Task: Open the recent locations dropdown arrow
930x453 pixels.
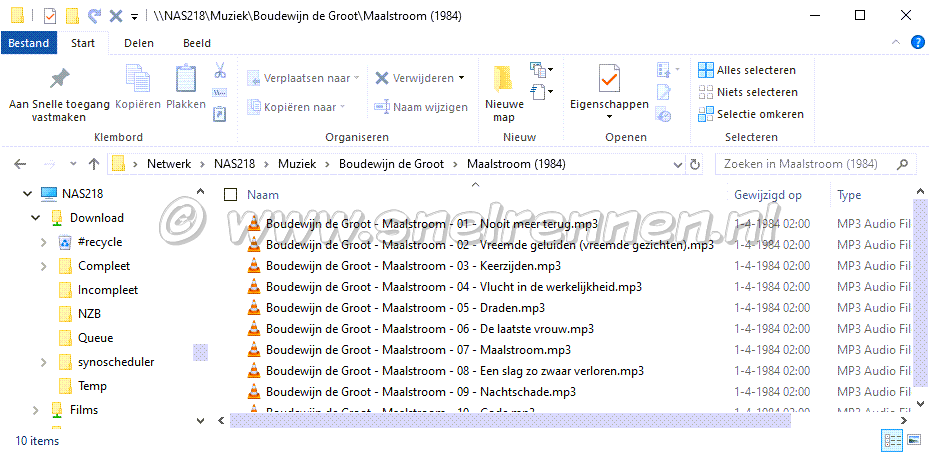Action: pos(73,164)
